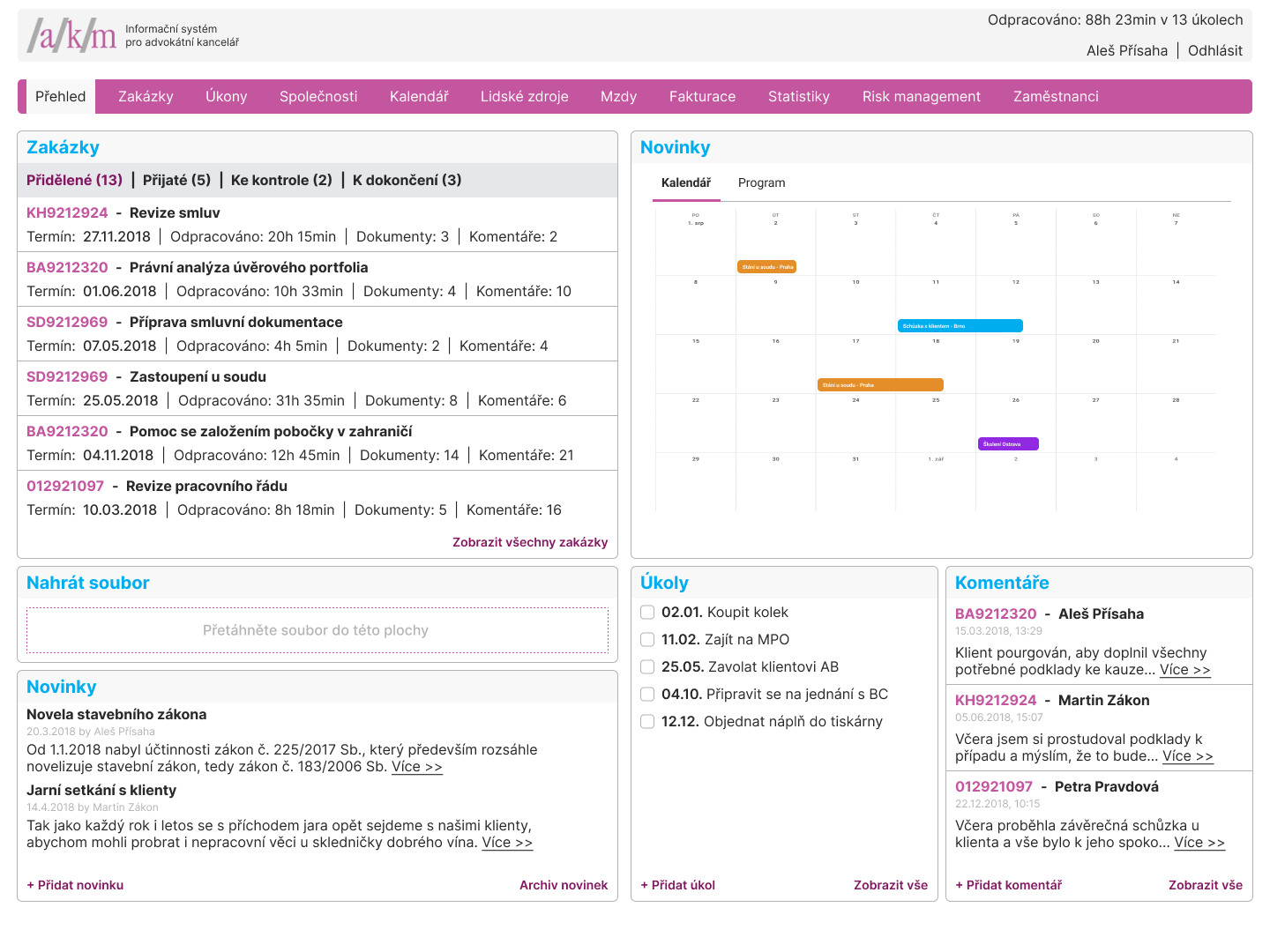Tick Připravit se na jednání s BC

click(647, 695)
